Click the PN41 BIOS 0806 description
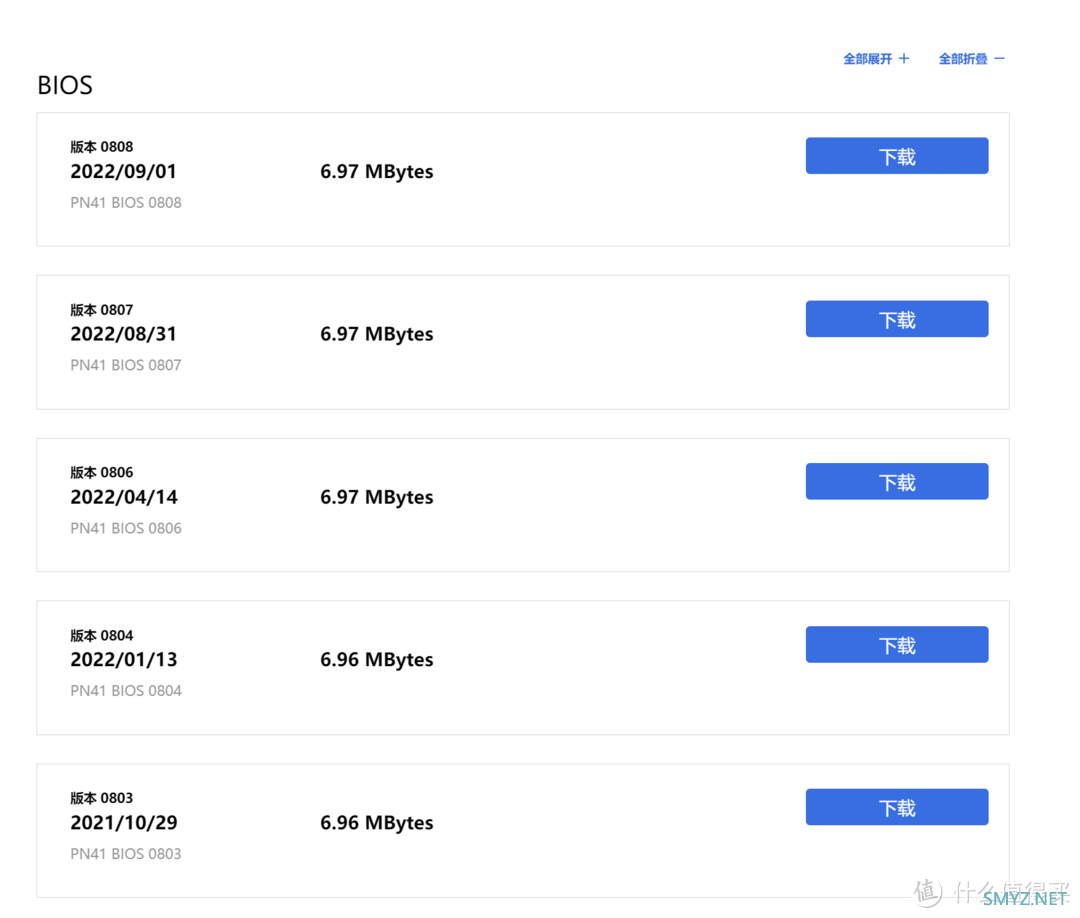 pyautogui.click(x=126, y=528)
